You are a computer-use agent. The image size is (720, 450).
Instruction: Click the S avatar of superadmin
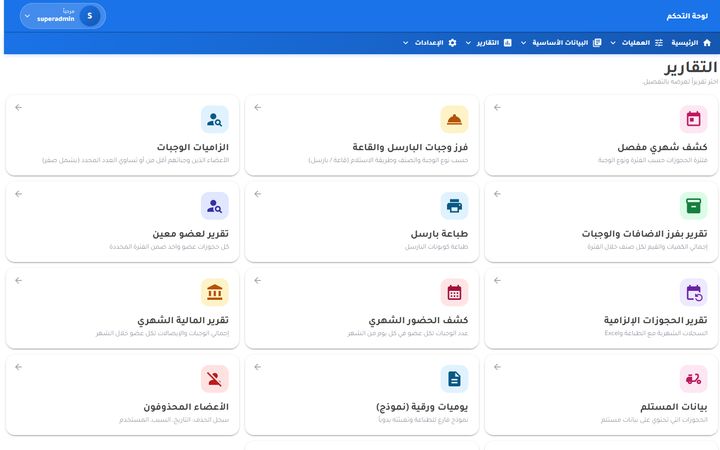click(x=90, y=16)
